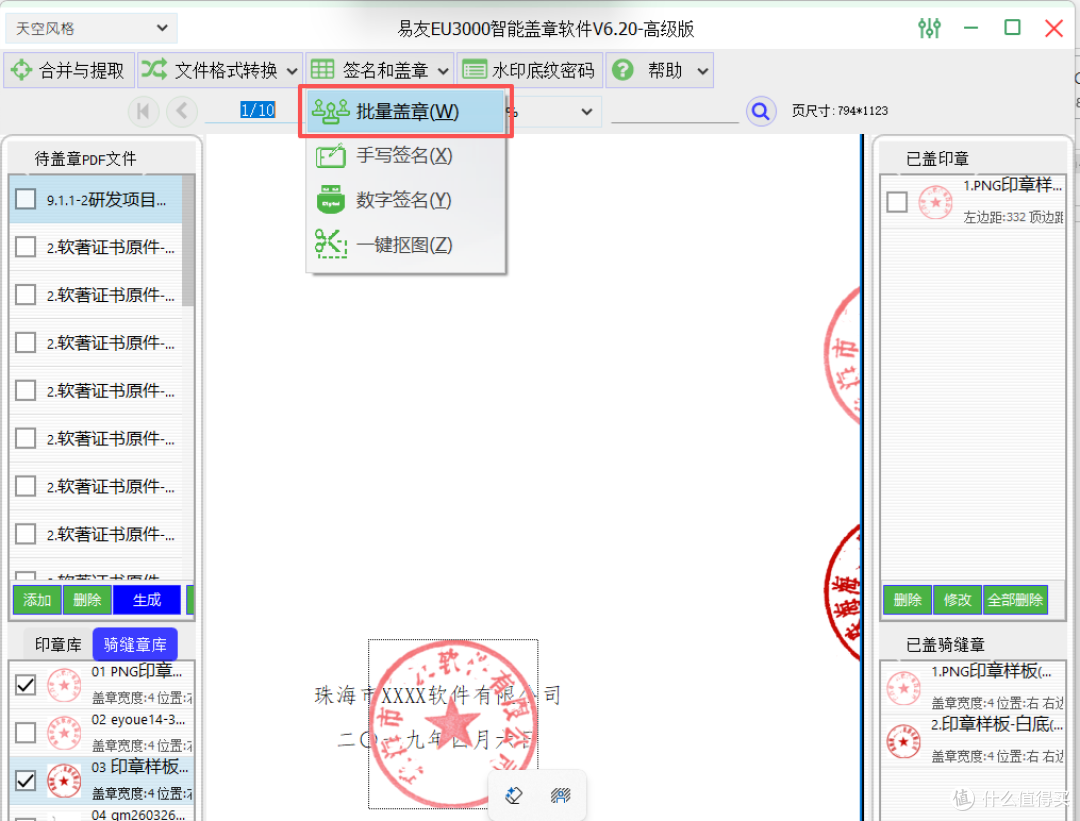This screenshot has height=821, width=1080.
Task: Switch to the 骑缝章库 tab
Action: pyautogui.click(x=135, y=645)
